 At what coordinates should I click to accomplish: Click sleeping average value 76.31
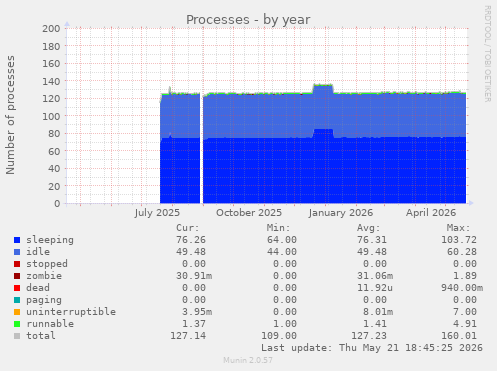pyautogui.click(x=372, y=240)
